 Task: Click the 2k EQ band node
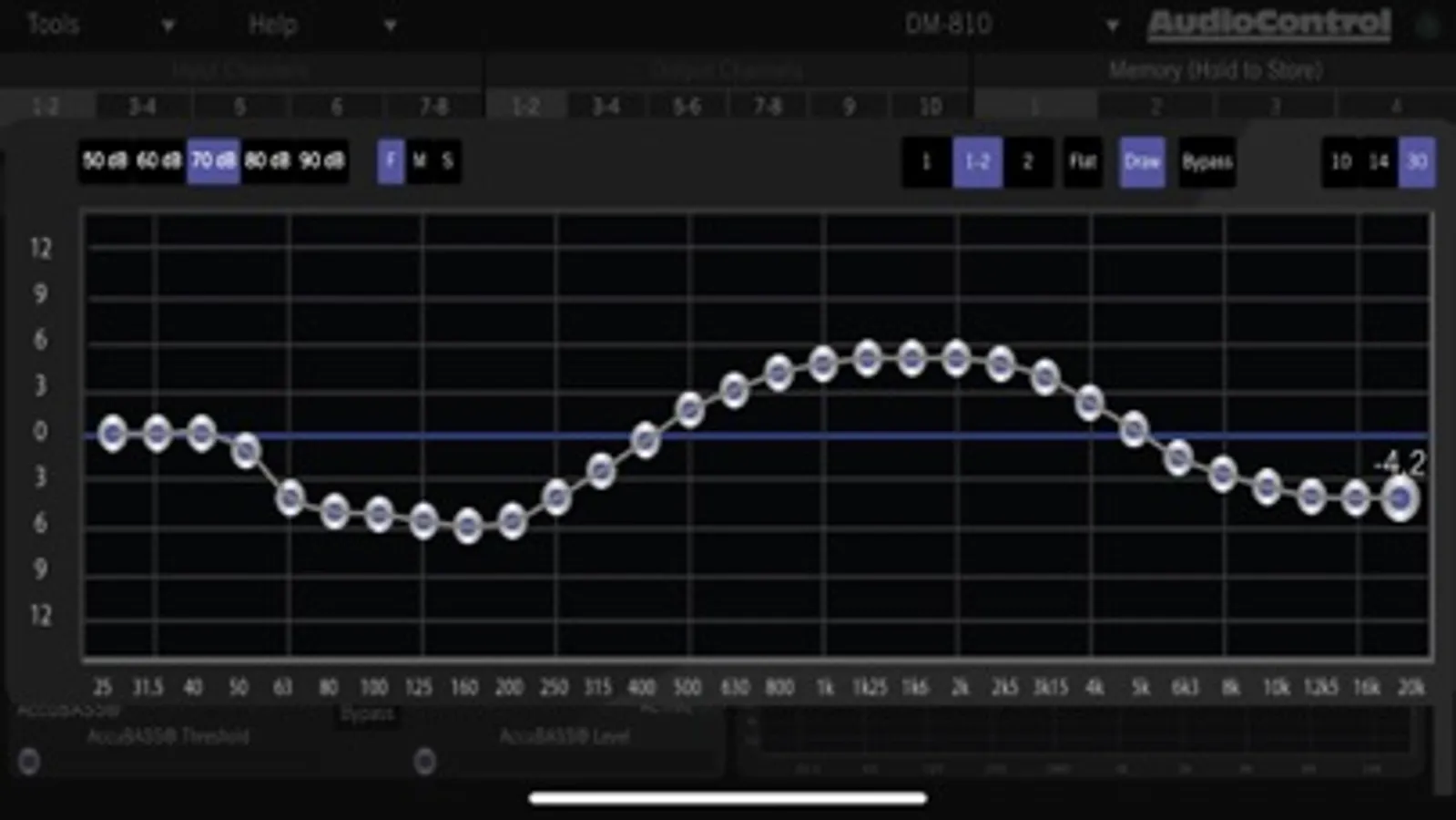click(956, 358)
